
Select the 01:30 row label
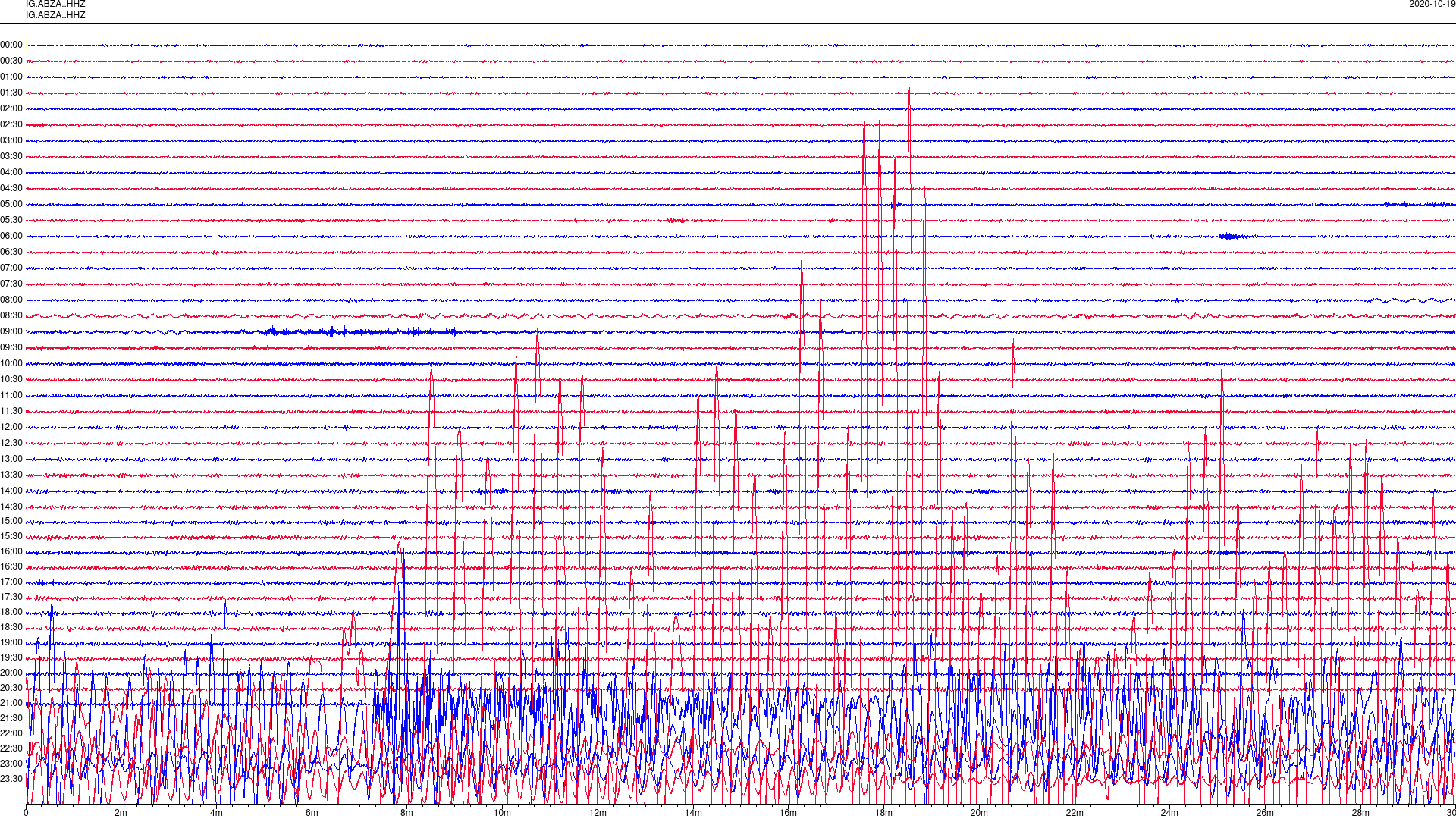tap(11, 93)
